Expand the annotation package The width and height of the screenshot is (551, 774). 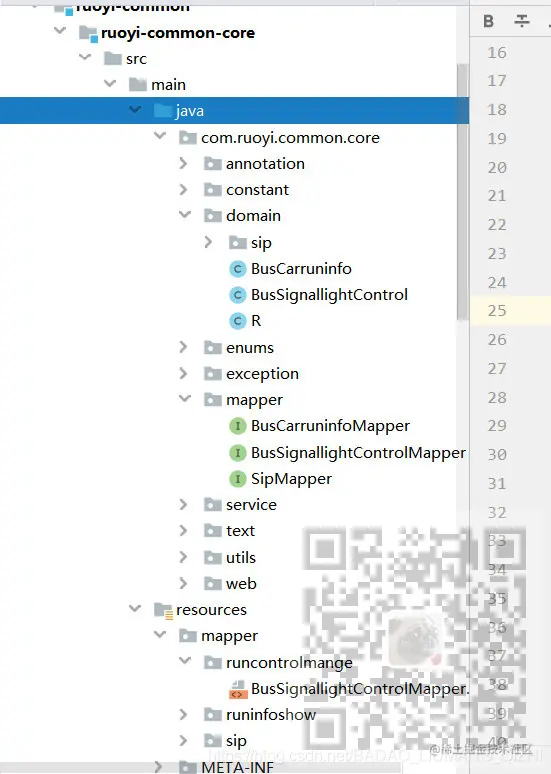183,163
